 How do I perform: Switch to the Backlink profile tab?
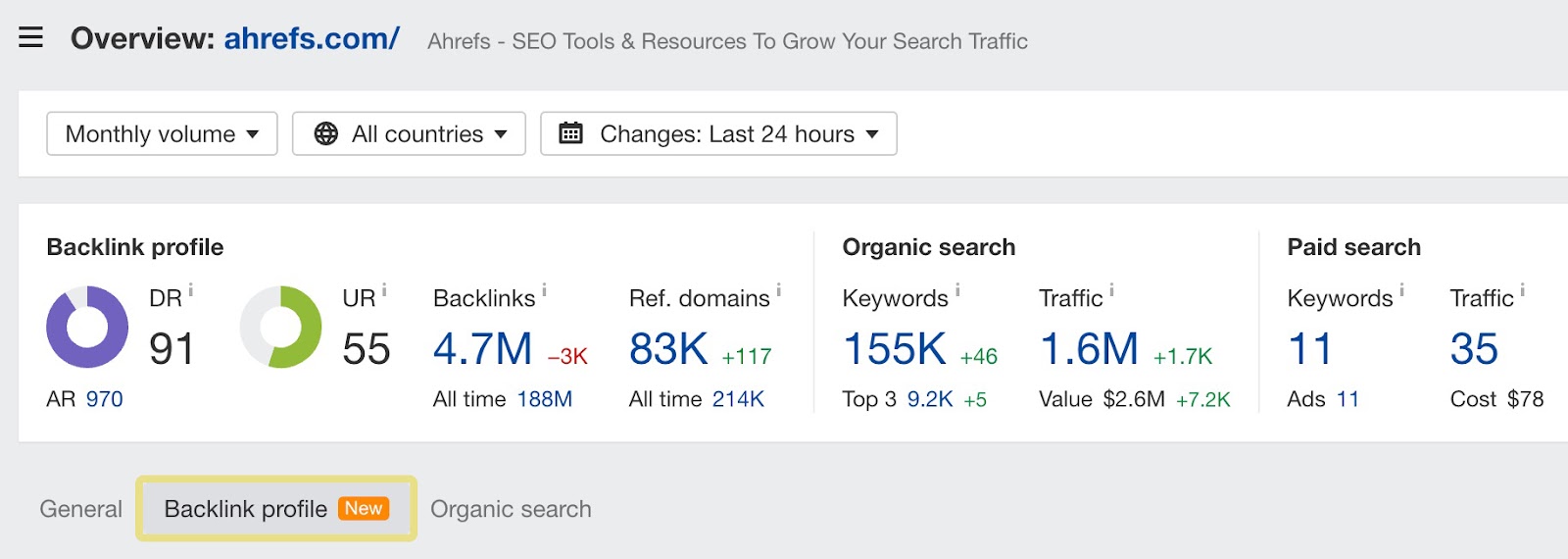coord(276,509)
